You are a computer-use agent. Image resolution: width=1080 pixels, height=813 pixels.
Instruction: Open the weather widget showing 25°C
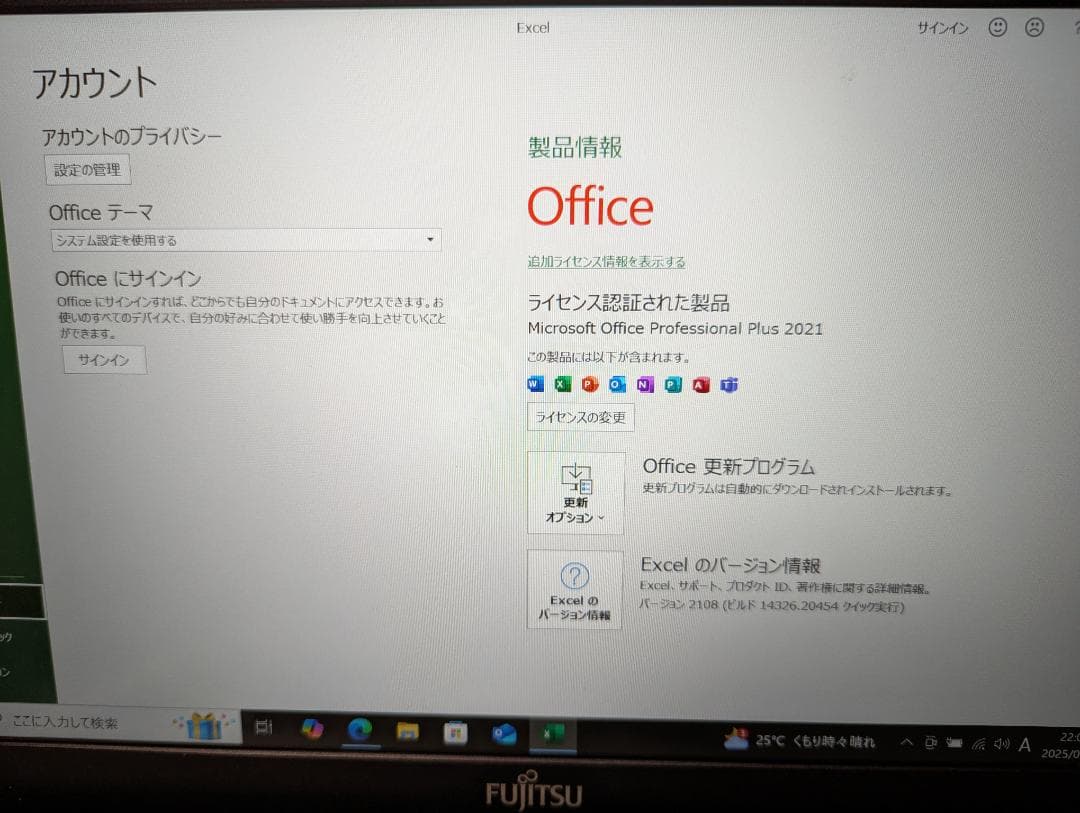[x=799, y=741]
